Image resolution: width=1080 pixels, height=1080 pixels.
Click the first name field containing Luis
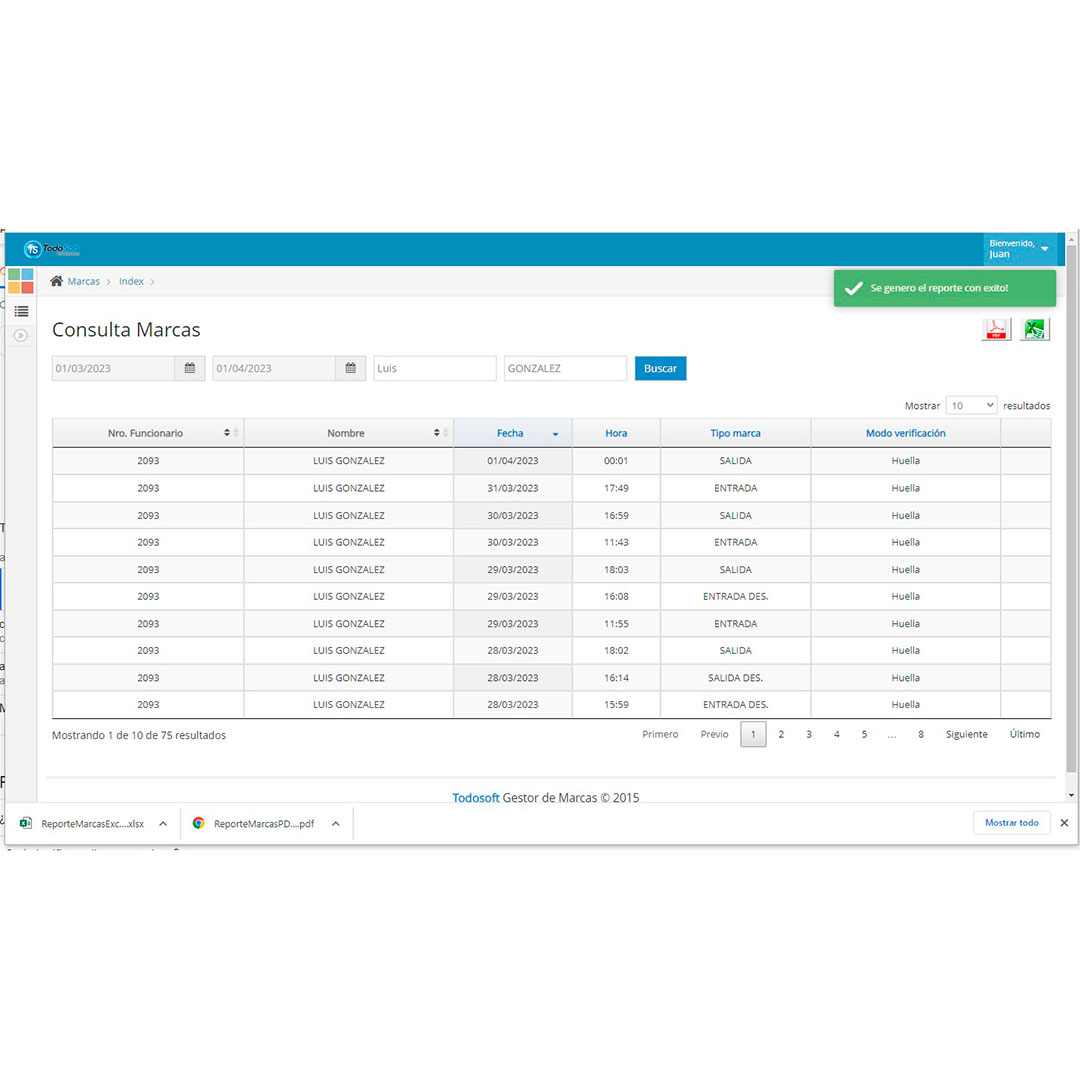click(435, 368)
